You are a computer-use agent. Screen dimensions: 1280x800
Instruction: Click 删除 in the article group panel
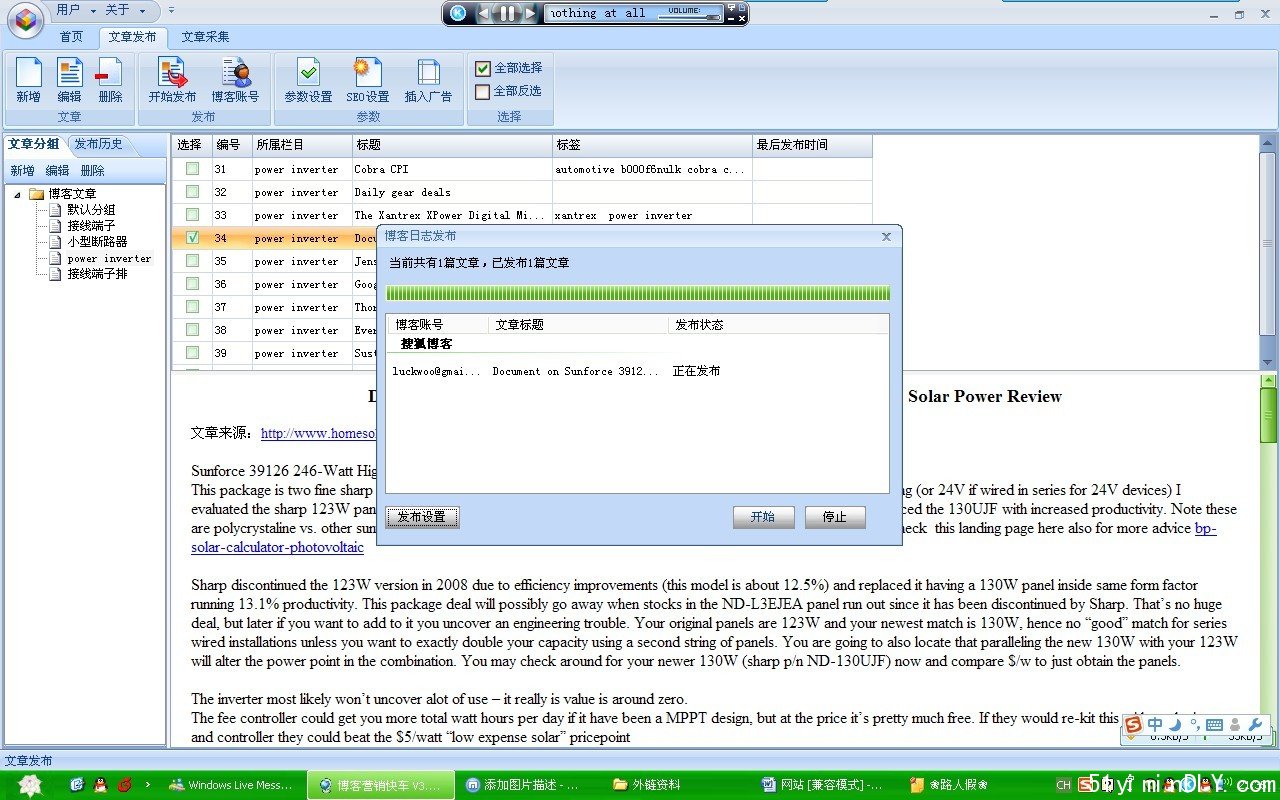[92, 171]
